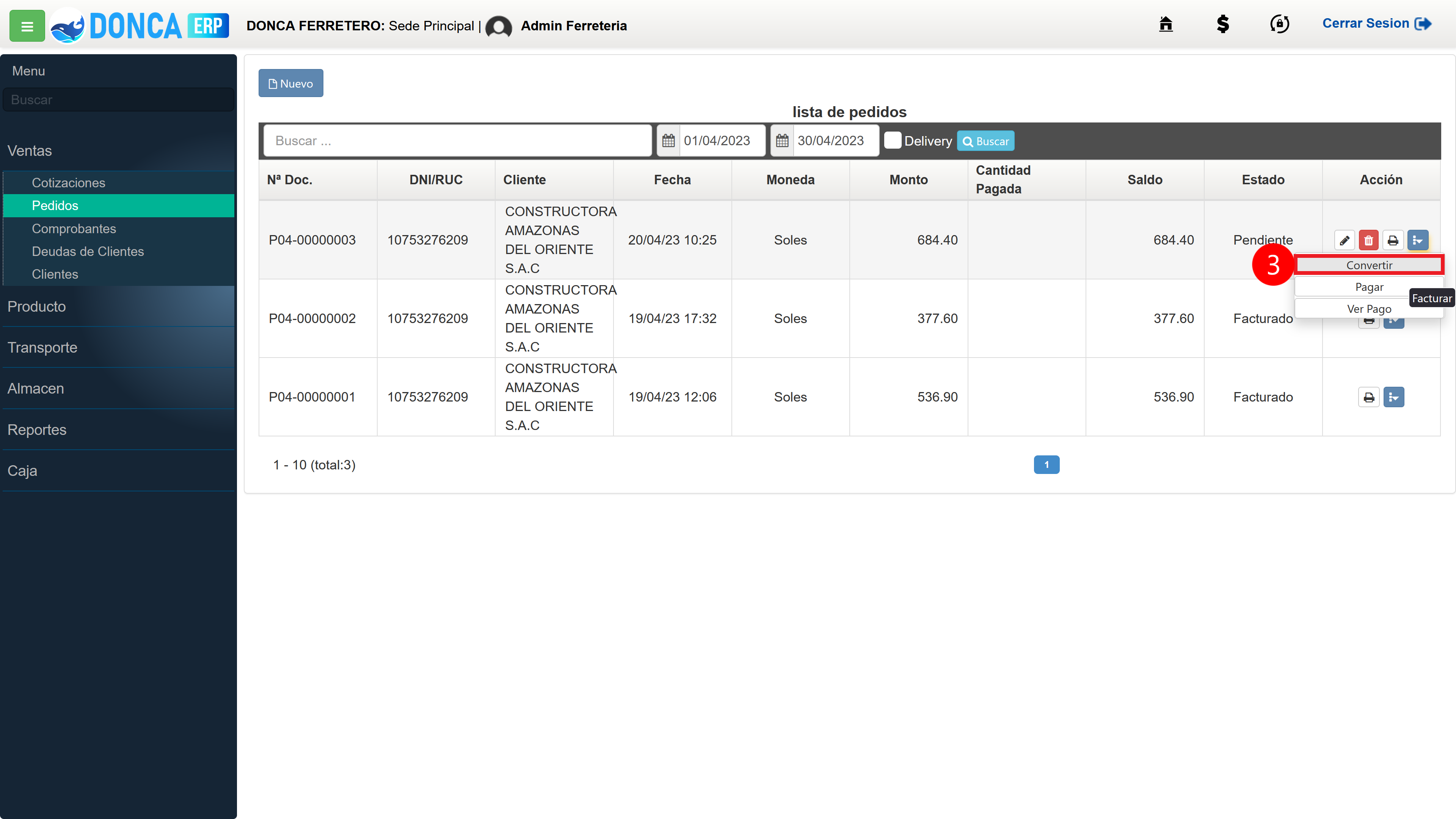Select document number P04-00000003

pyautogui.click(x=312, y=240)
